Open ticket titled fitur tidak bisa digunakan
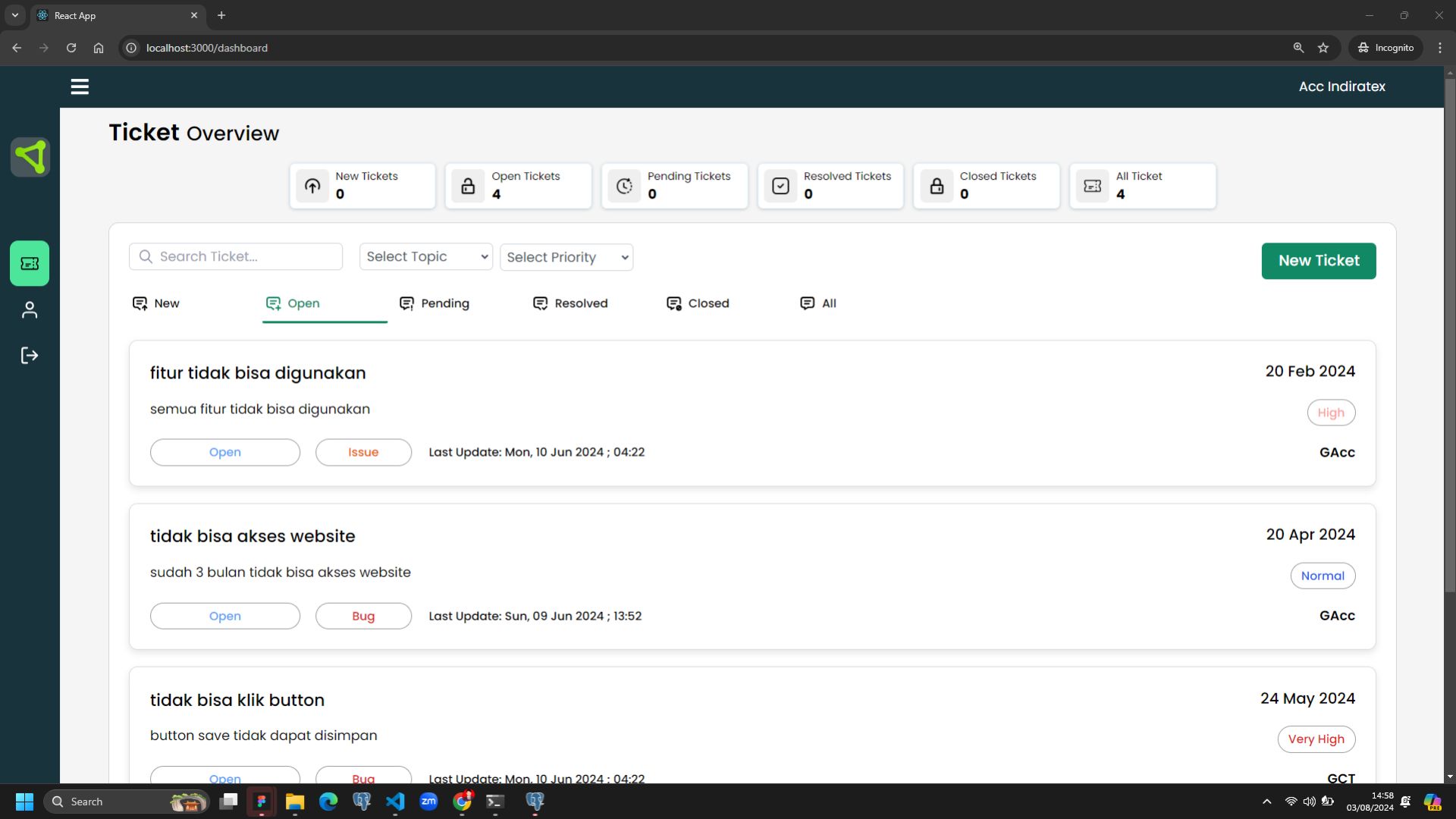The width and height of the screenshot is (1456, 819). pos(258,373)
